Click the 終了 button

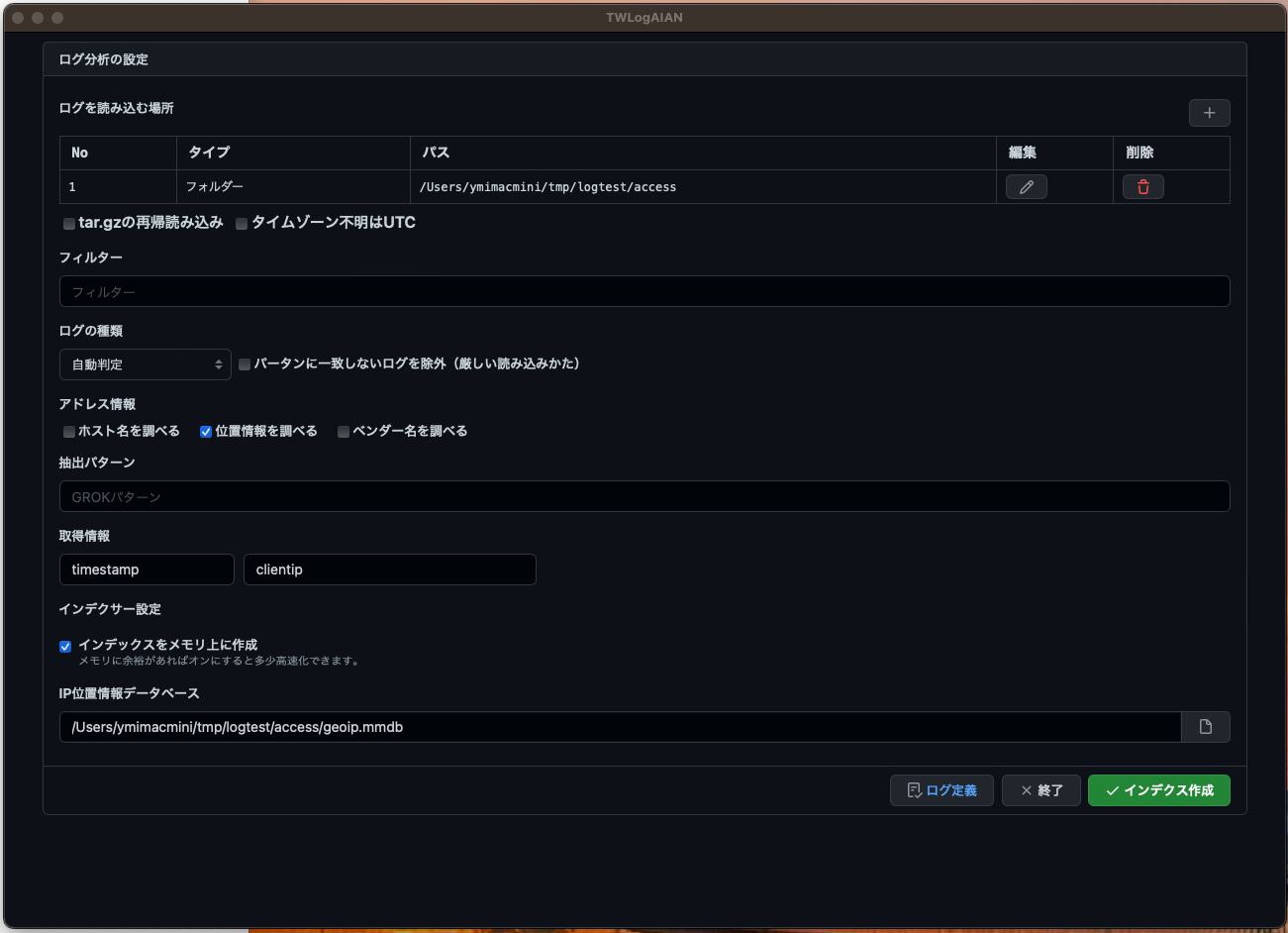(1040, 790)
